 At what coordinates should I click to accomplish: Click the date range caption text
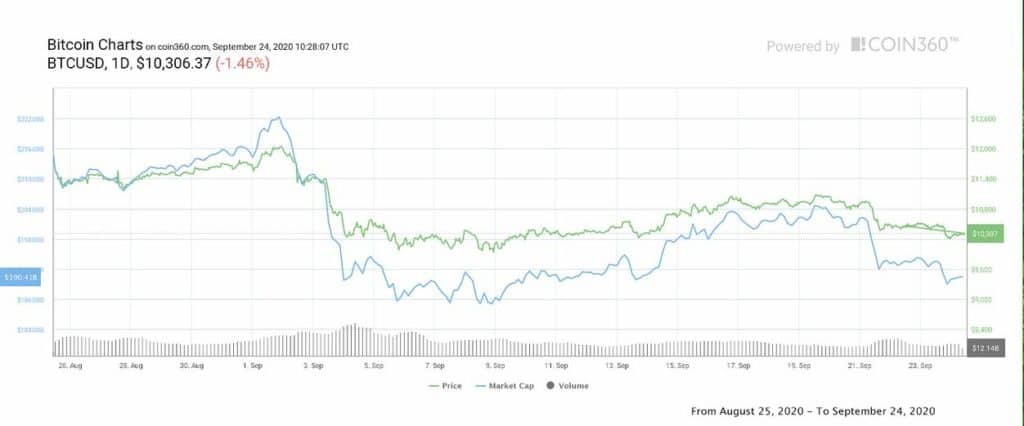coord(813,411)
